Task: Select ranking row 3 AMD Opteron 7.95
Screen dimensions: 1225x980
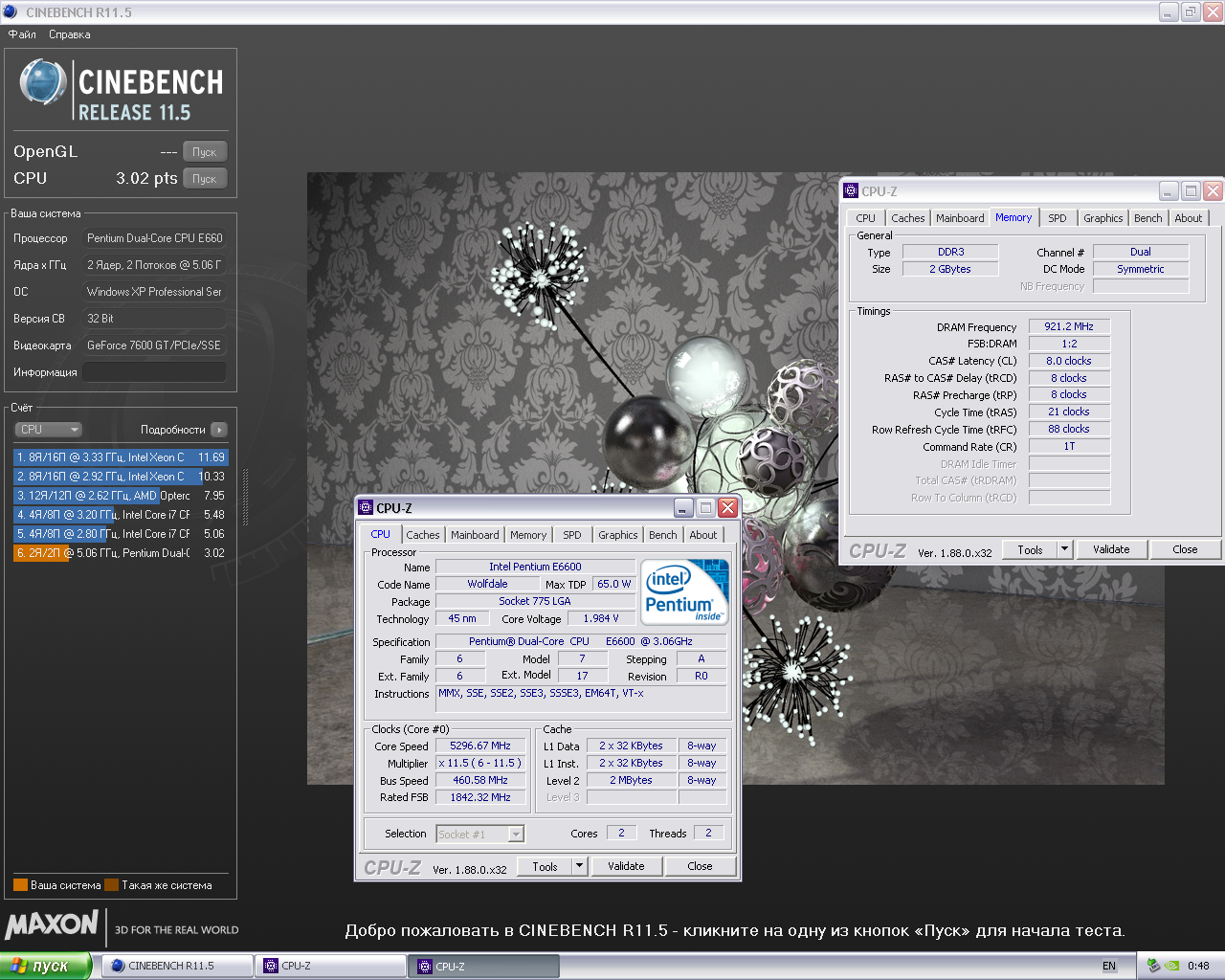Action: 121,496
